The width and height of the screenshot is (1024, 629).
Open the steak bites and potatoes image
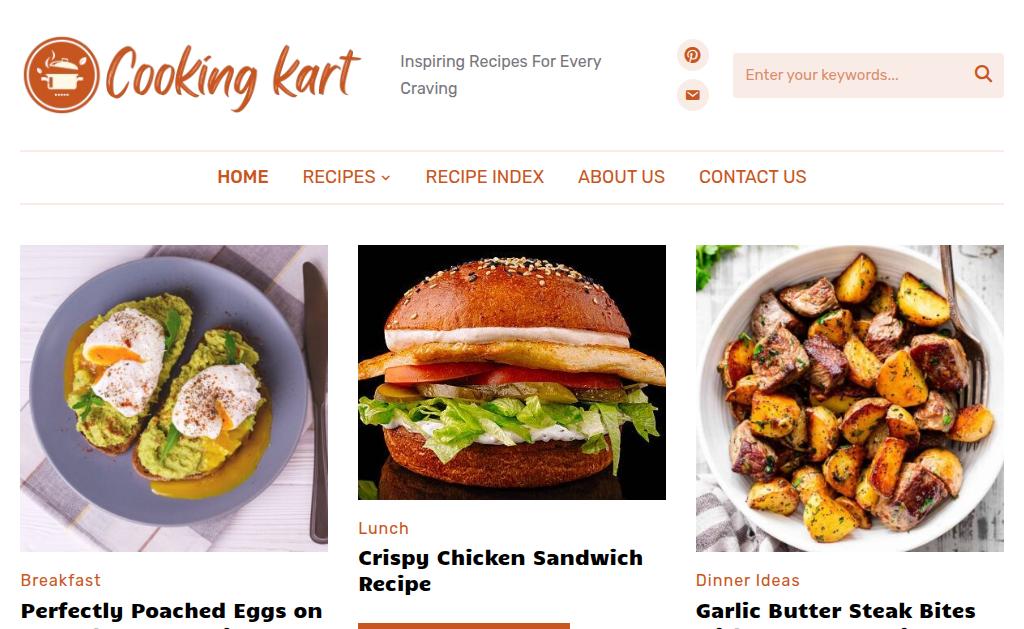(x=850, y=398)
